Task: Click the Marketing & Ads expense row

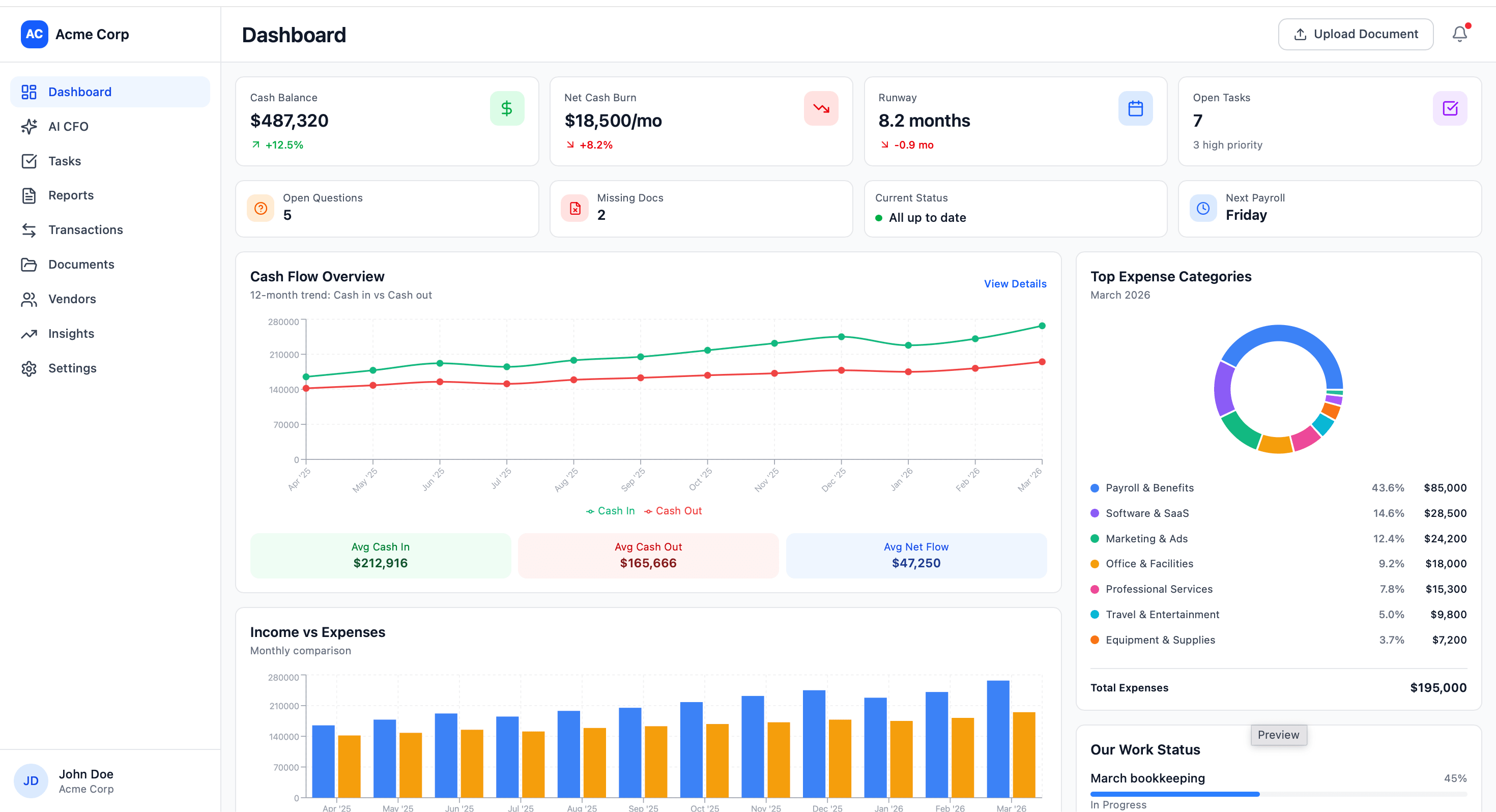Action: [1278, 538]
